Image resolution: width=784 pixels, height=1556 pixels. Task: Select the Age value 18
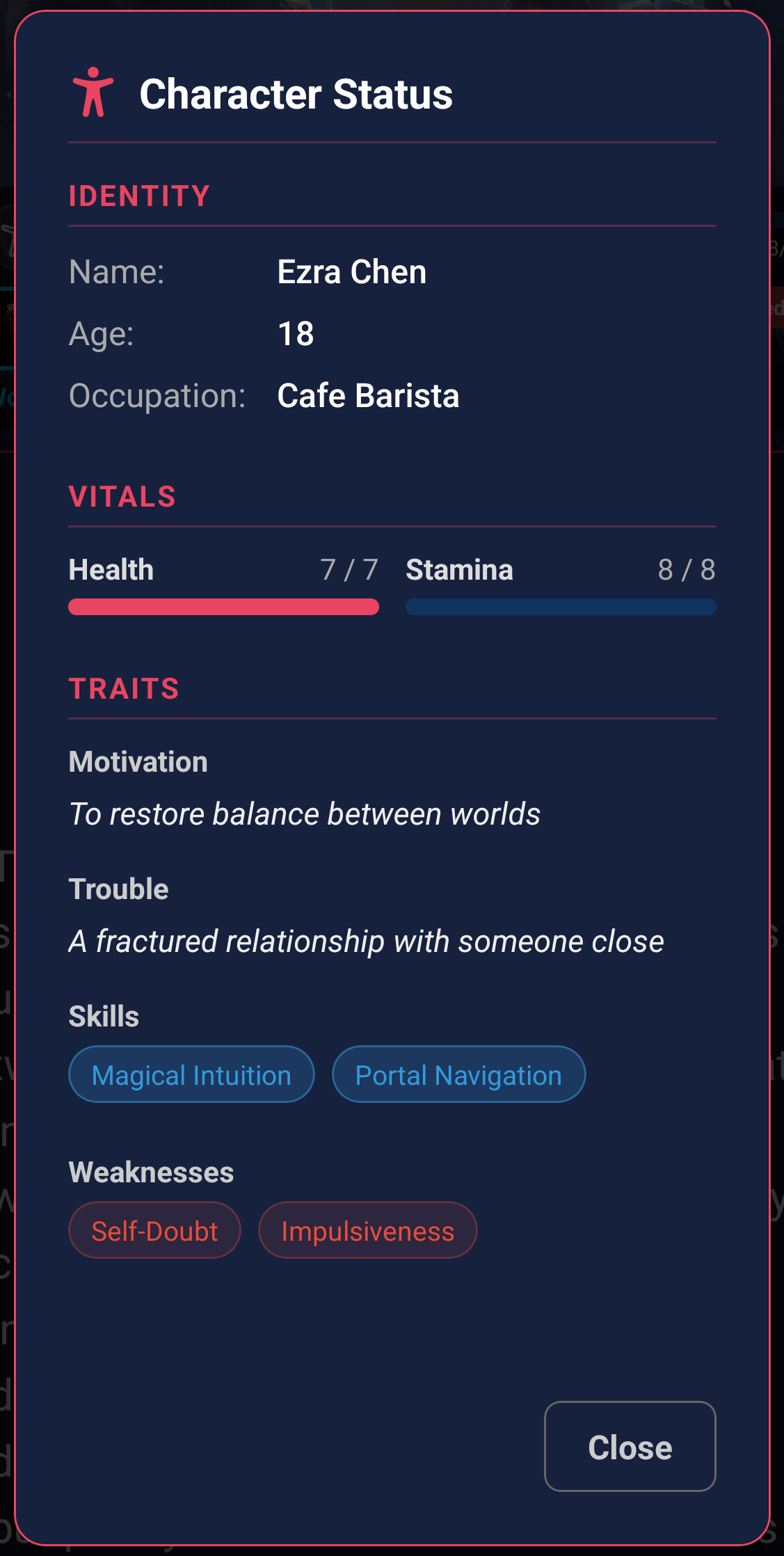click(296, 333)
